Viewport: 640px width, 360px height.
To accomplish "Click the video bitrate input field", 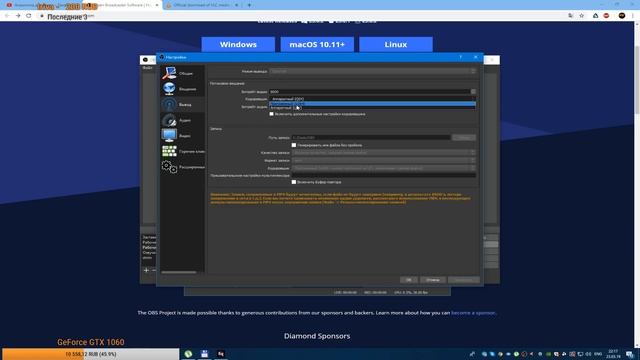I will 370,91.
